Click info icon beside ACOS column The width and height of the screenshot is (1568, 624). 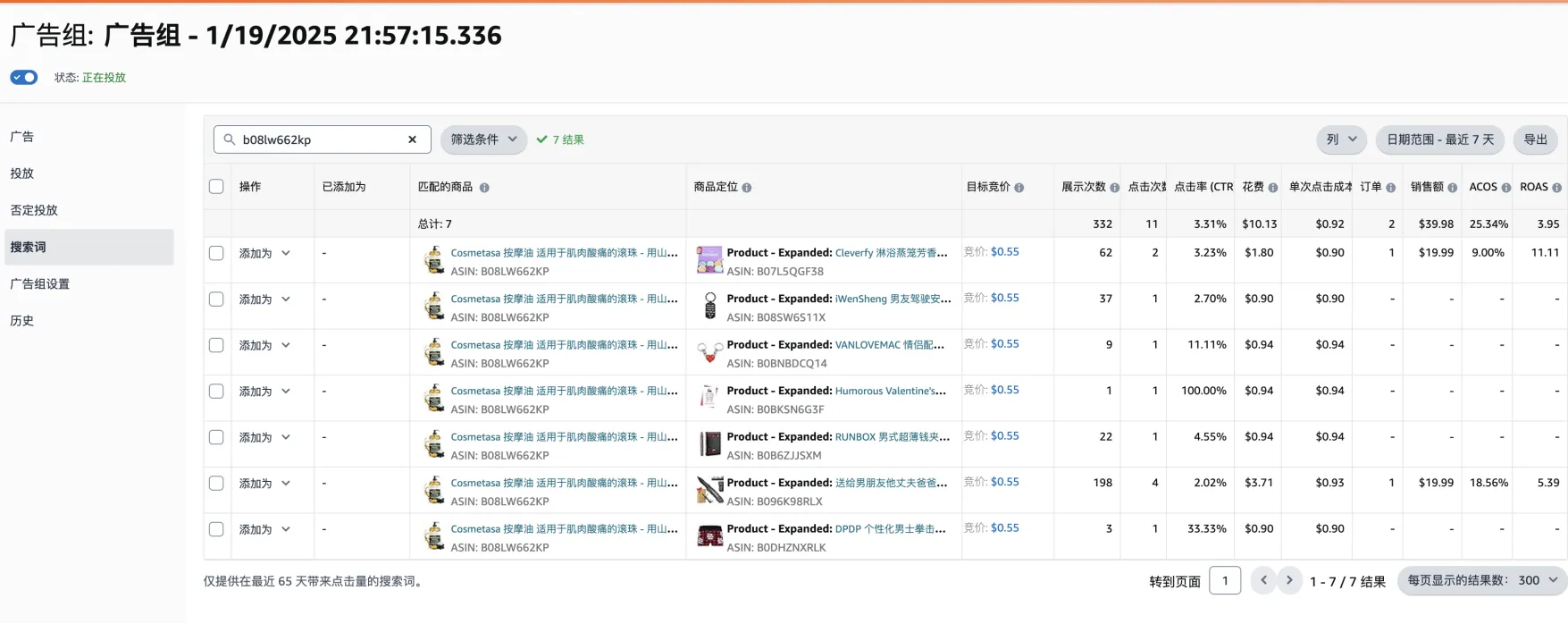pos(1506,188)
